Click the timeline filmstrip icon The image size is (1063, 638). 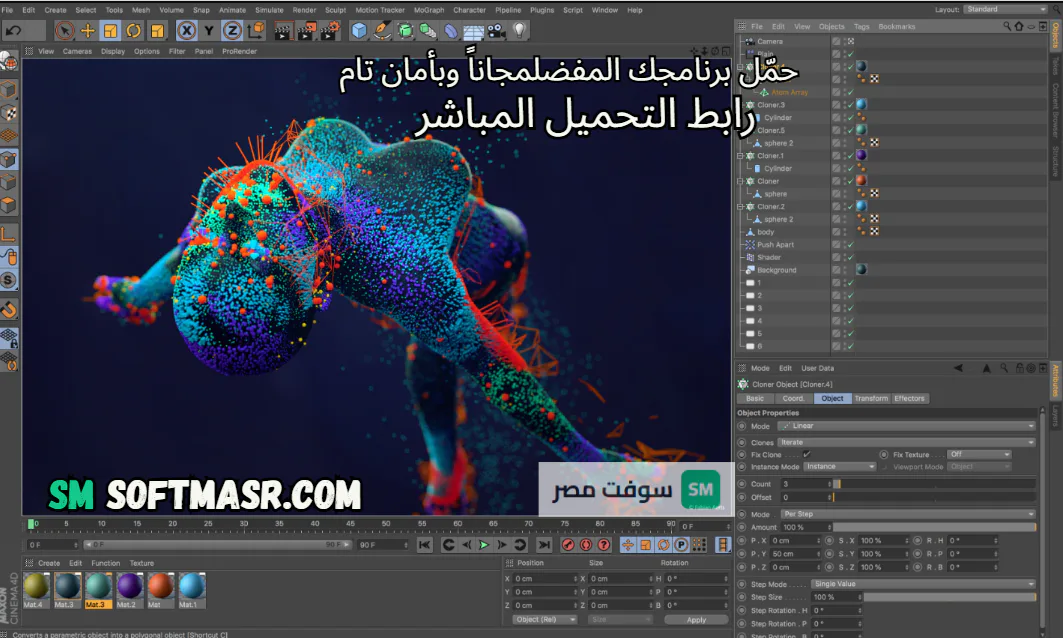(x=723, y=544)
